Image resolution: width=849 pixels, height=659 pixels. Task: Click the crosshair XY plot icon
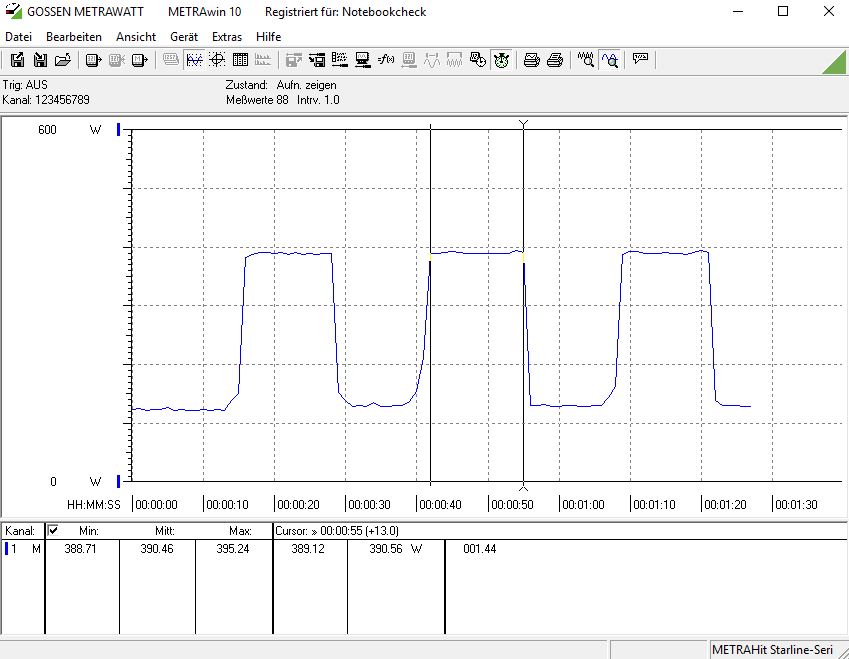tap(217, 60)
